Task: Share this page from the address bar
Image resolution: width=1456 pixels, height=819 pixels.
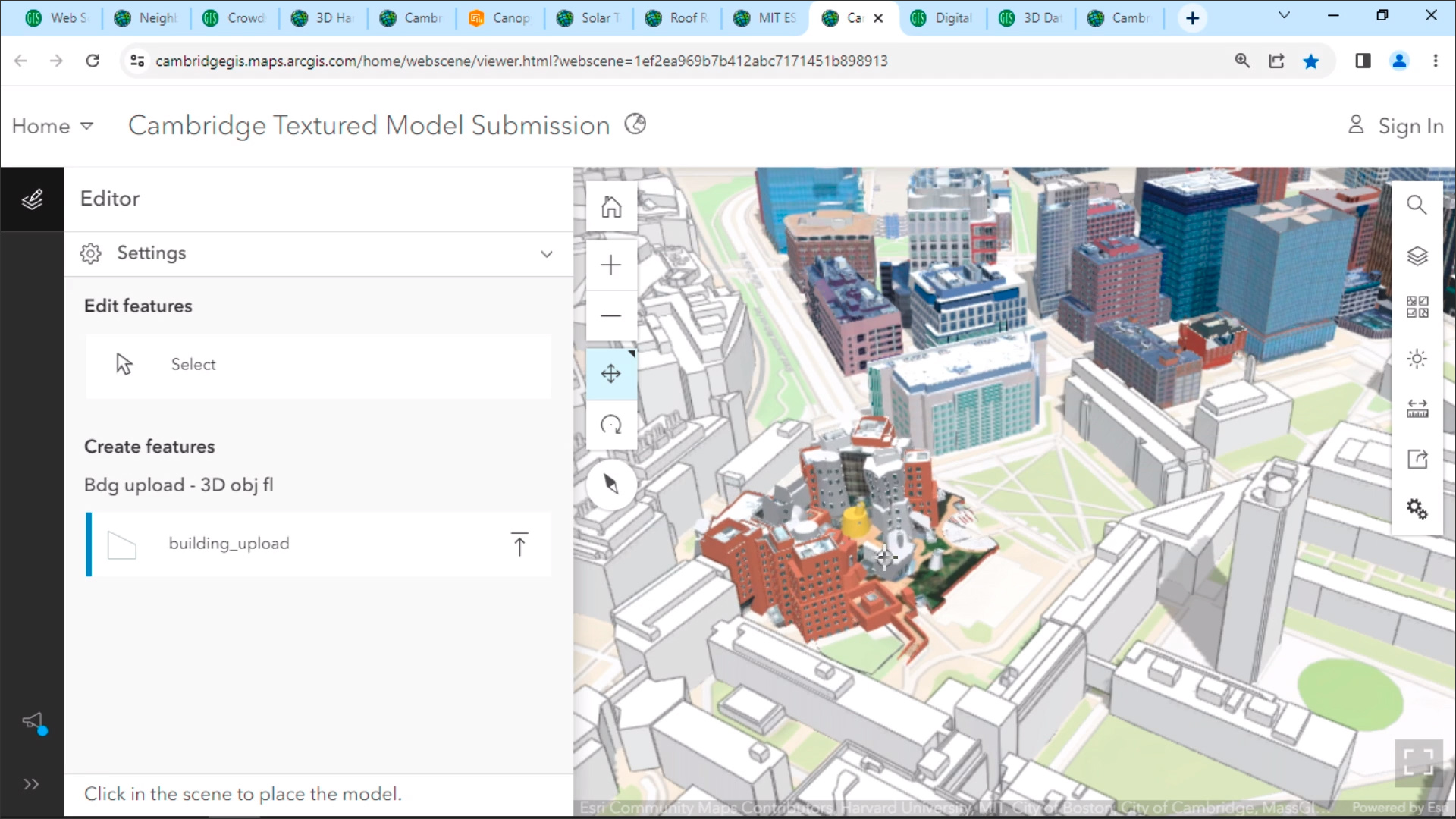Action: [x=1277, y=61]
